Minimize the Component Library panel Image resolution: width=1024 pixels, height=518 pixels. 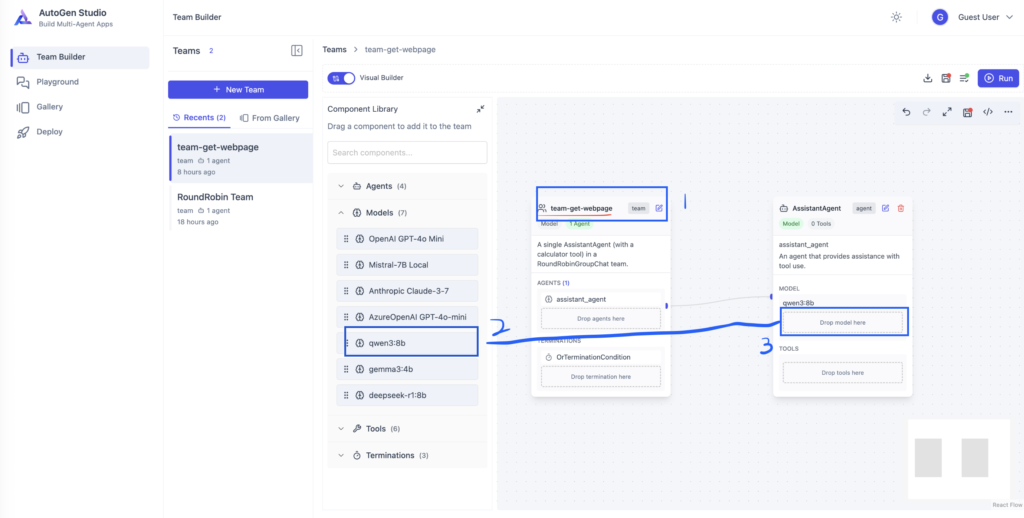[x=481, y=109]
